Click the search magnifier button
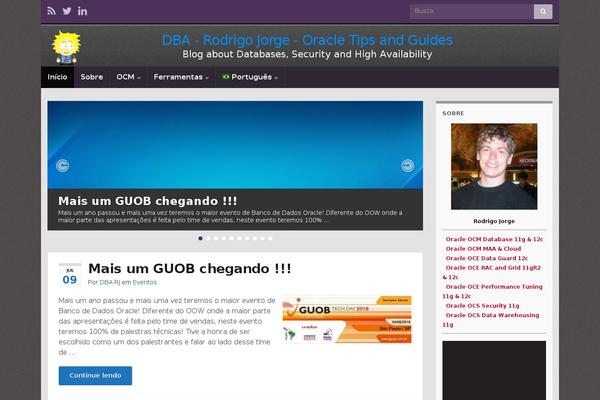600x400 pixels. [543, 11]
